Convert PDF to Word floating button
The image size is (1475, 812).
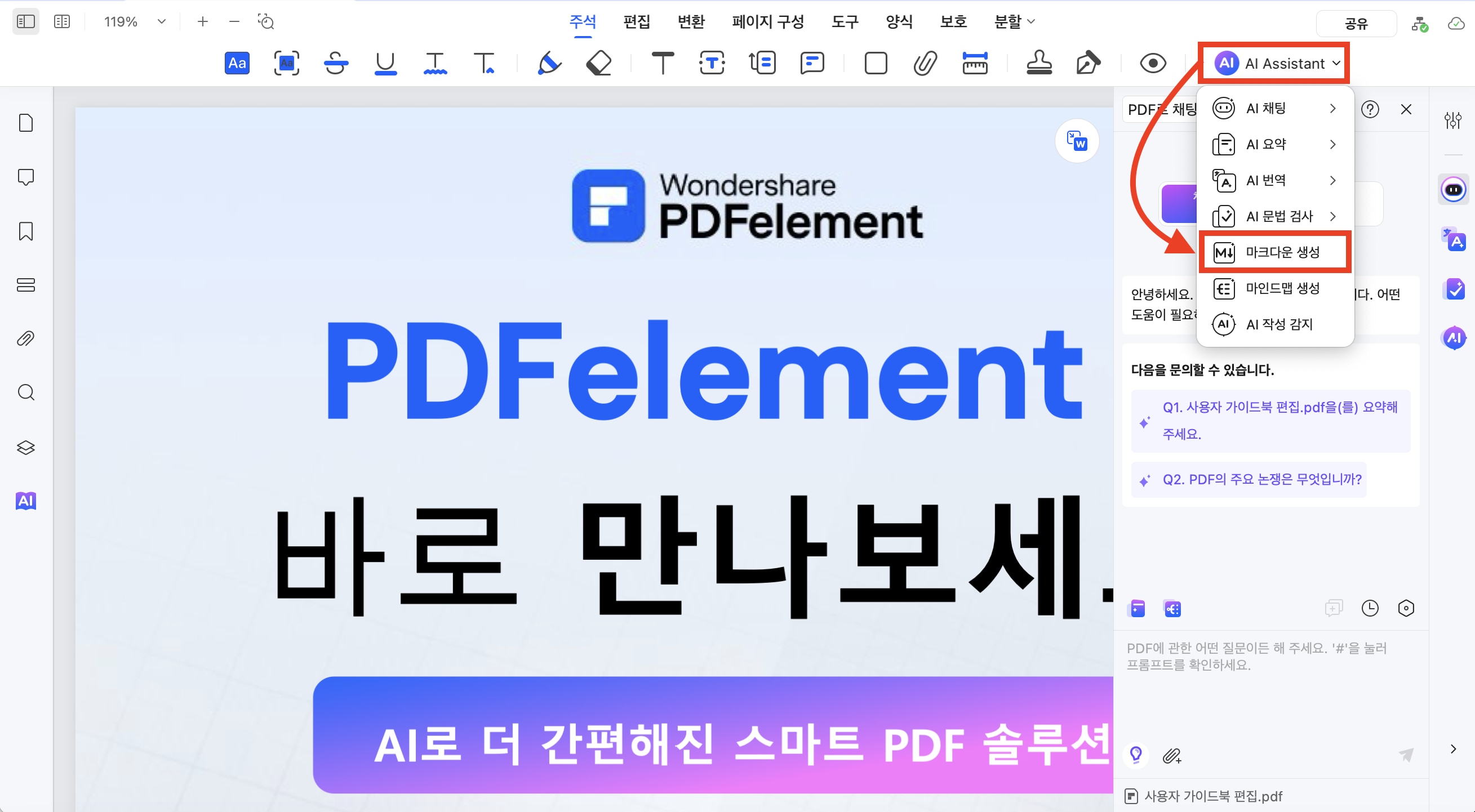(x=1077, y=141)
